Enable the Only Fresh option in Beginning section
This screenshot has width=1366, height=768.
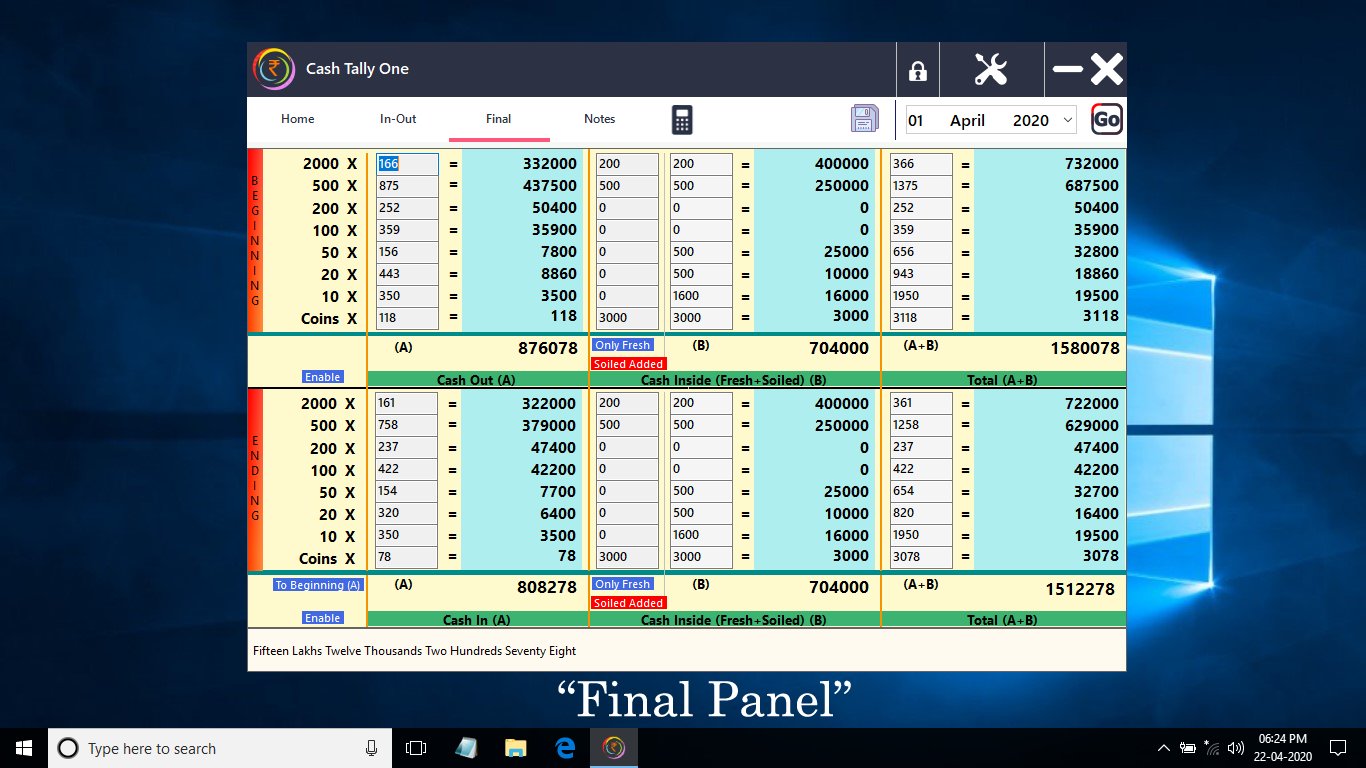coord(622,344)
